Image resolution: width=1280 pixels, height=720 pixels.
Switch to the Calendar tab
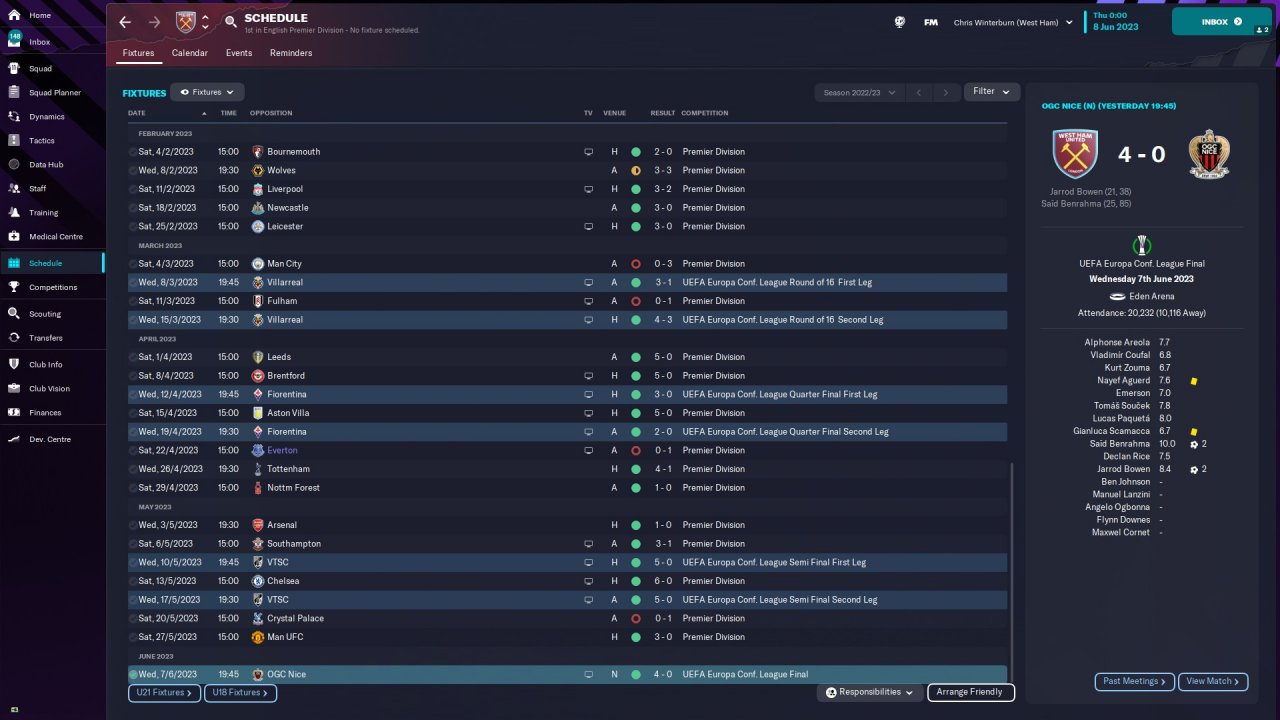tap(189, 53)
